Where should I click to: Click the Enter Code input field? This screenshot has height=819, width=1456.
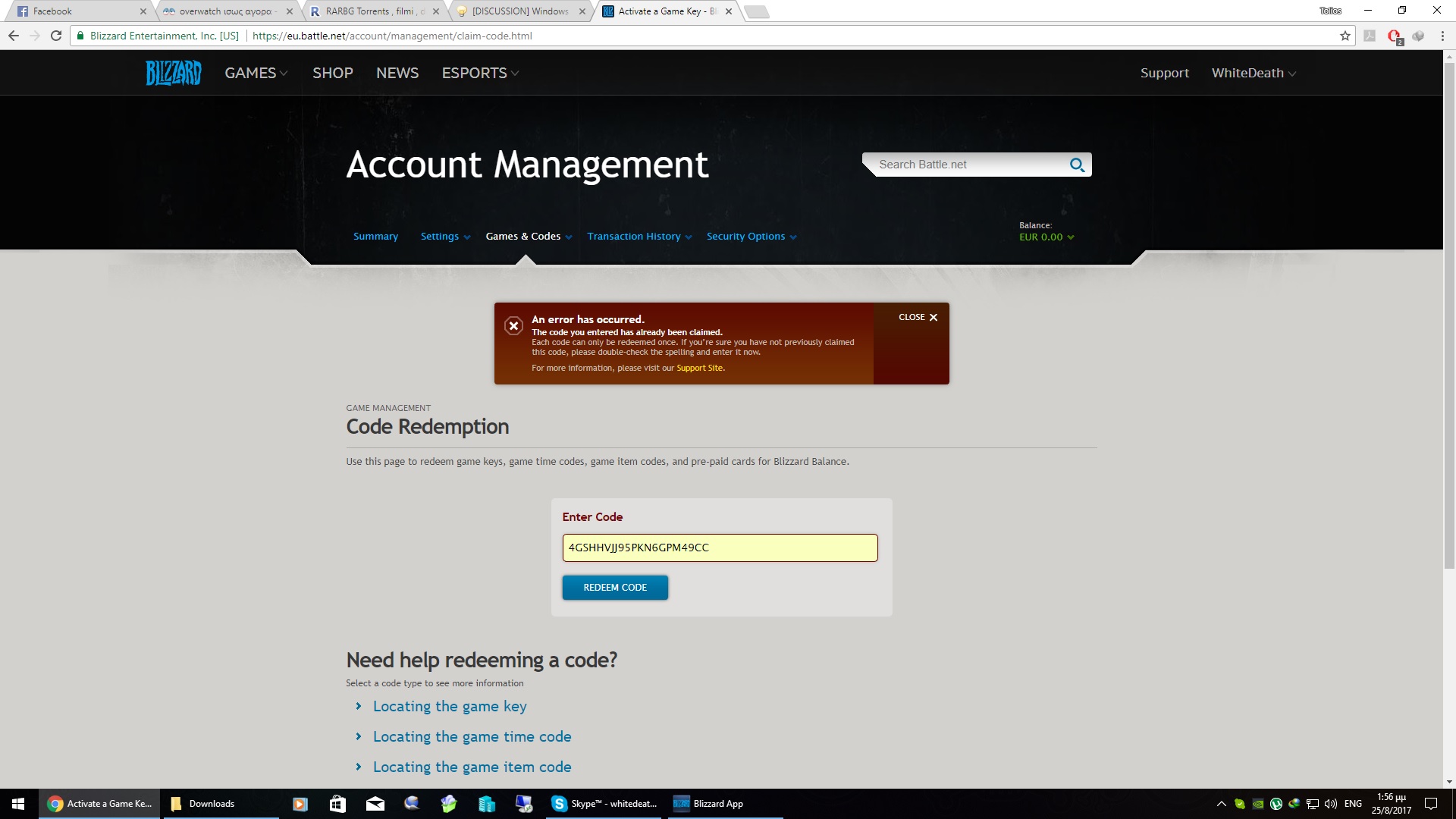pyautogui.click(x=720, y=548)
